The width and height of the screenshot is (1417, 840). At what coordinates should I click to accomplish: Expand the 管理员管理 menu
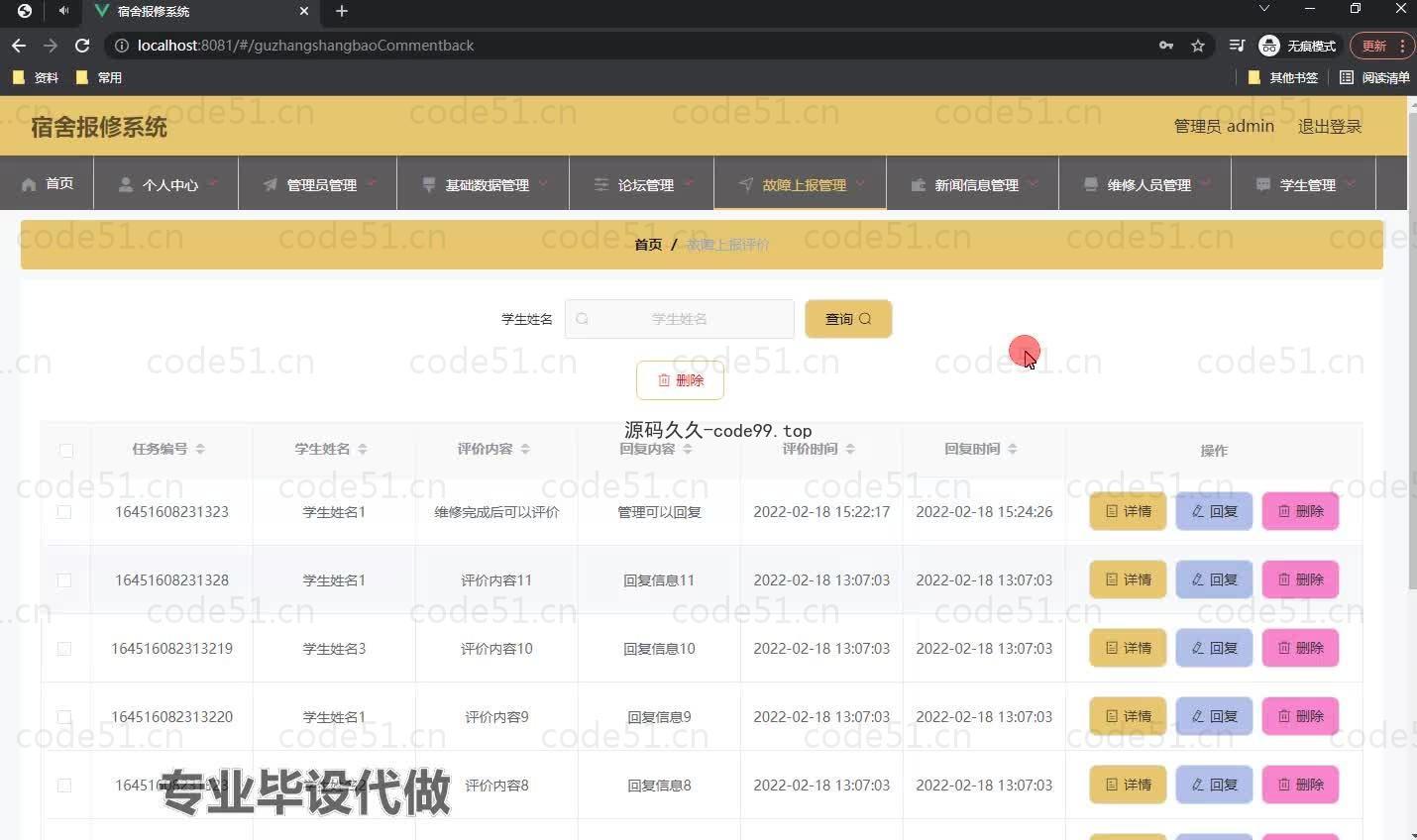(318, 184)
